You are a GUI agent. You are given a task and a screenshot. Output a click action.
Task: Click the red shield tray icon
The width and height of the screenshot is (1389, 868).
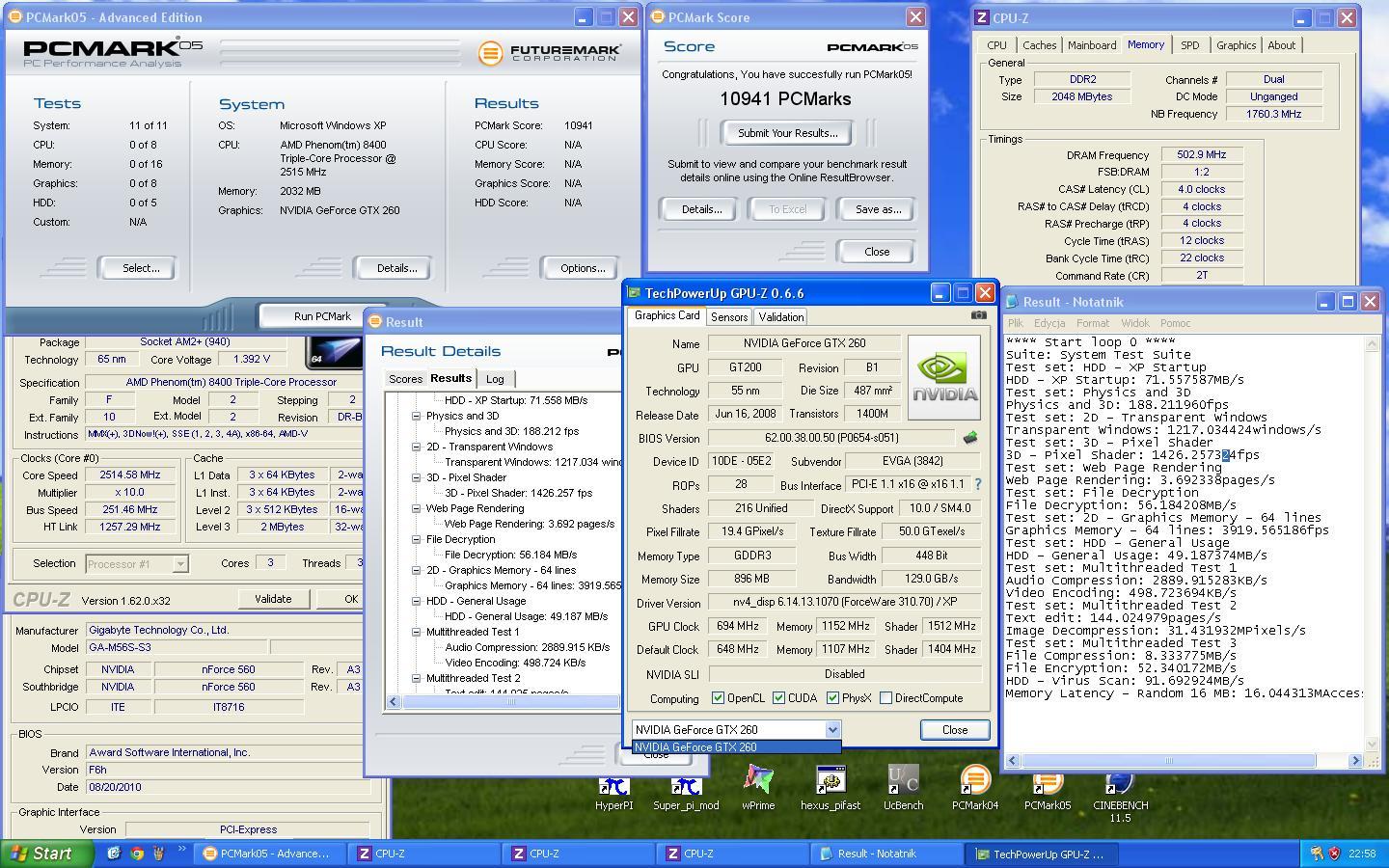pyautogui.click(x=1335, y=854)
